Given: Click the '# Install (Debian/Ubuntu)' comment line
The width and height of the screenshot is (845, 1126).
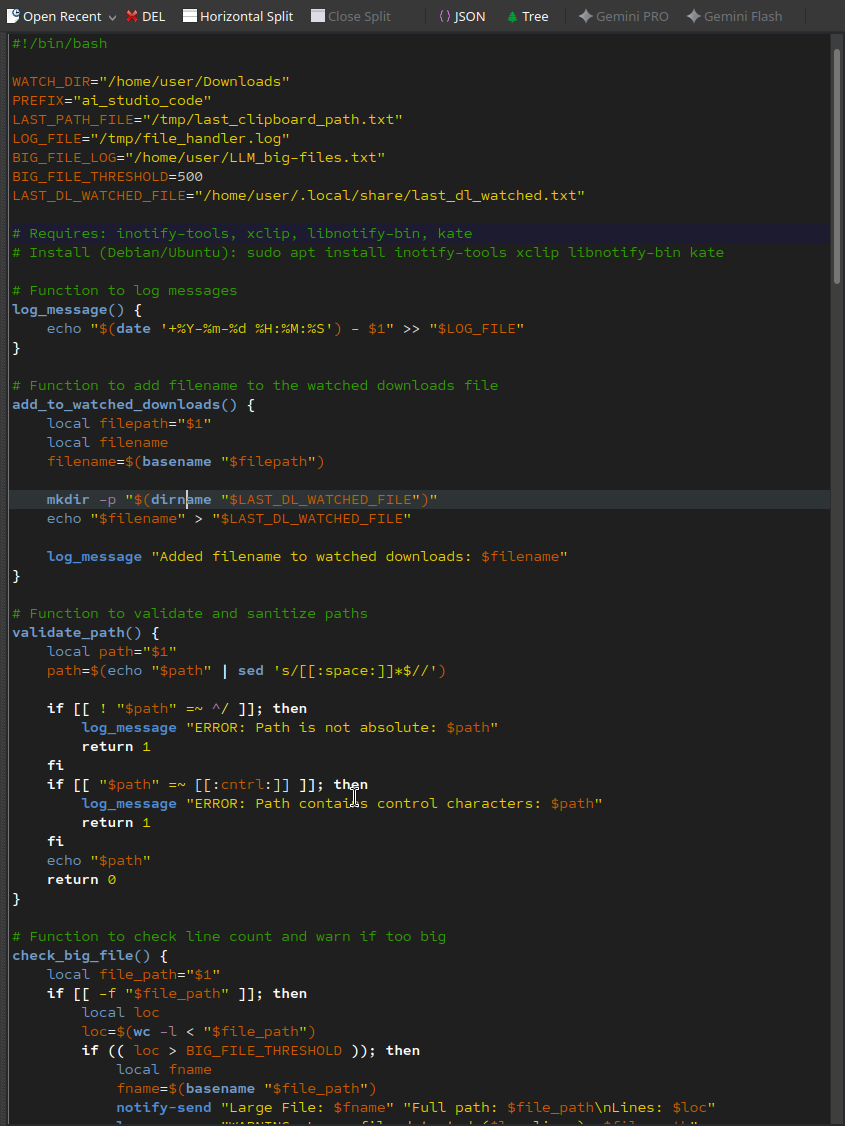Looking at the screenshot, I should (x=368, y=253).
